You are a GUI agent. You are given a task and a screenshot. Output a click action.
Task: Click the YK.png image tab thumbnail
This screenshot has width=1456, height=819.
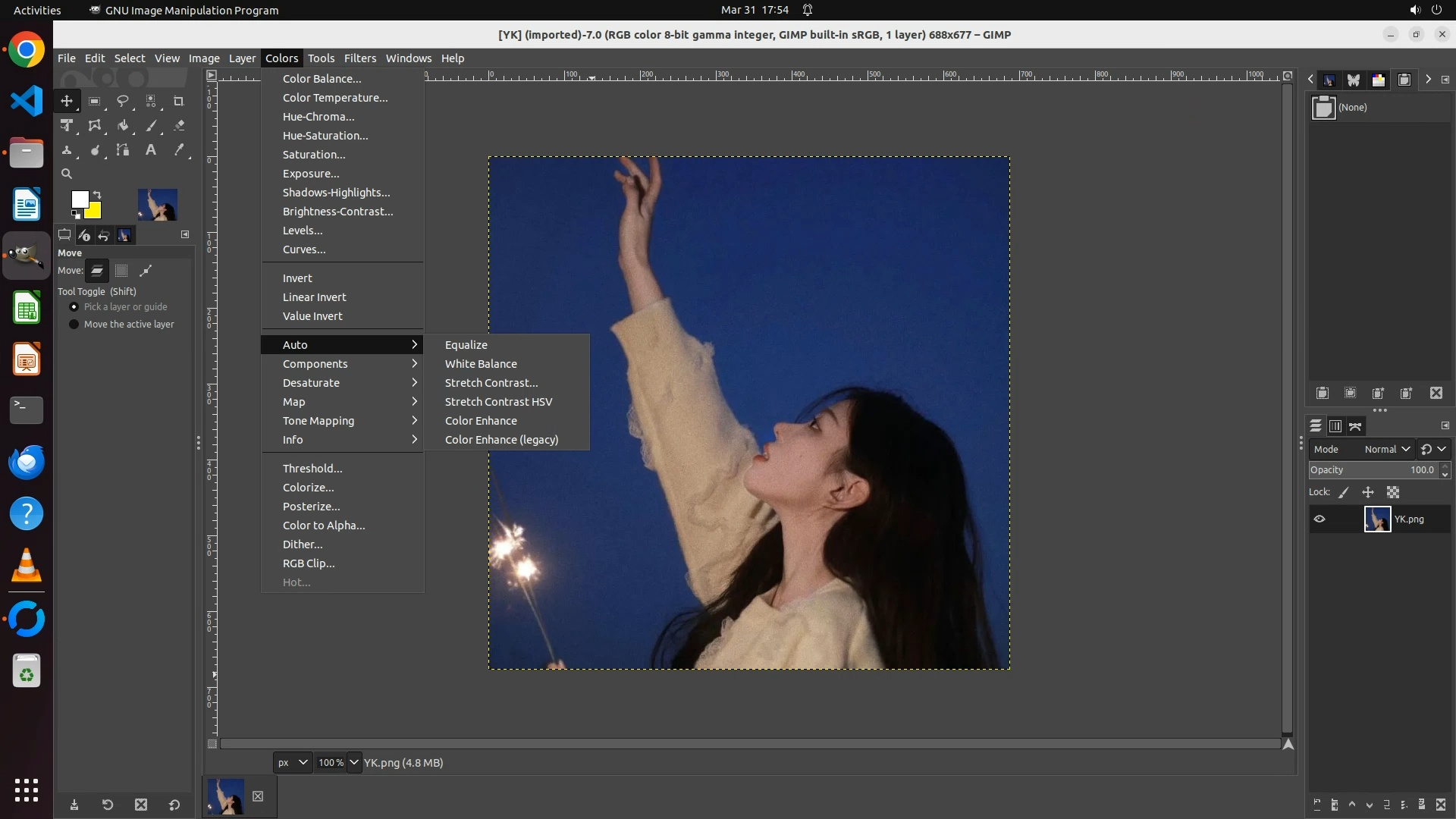click(x=226, y=796)
